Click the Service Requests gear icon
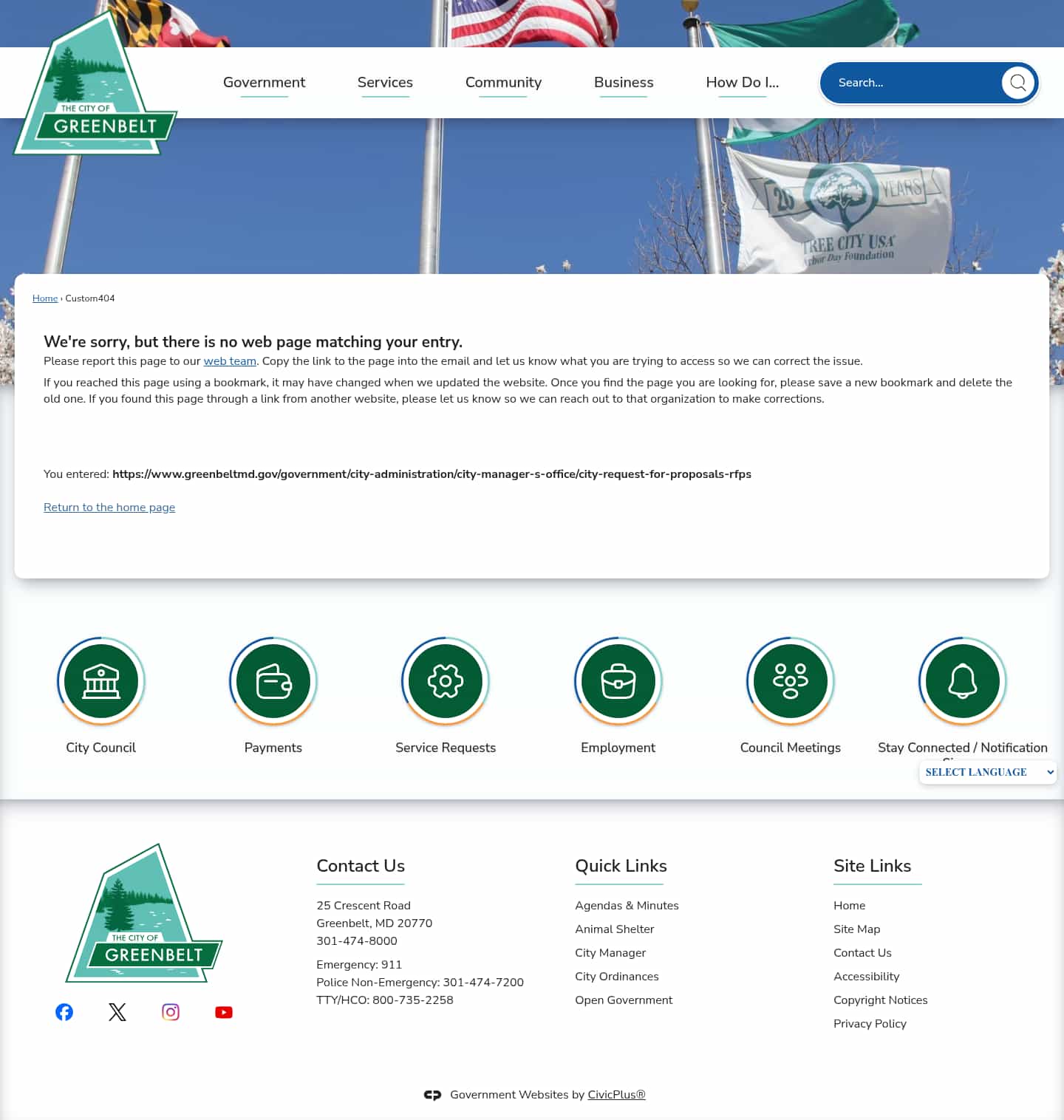Image resolution: width=1064 pixels, height=1120 pixels. click(x=445, y=680)
